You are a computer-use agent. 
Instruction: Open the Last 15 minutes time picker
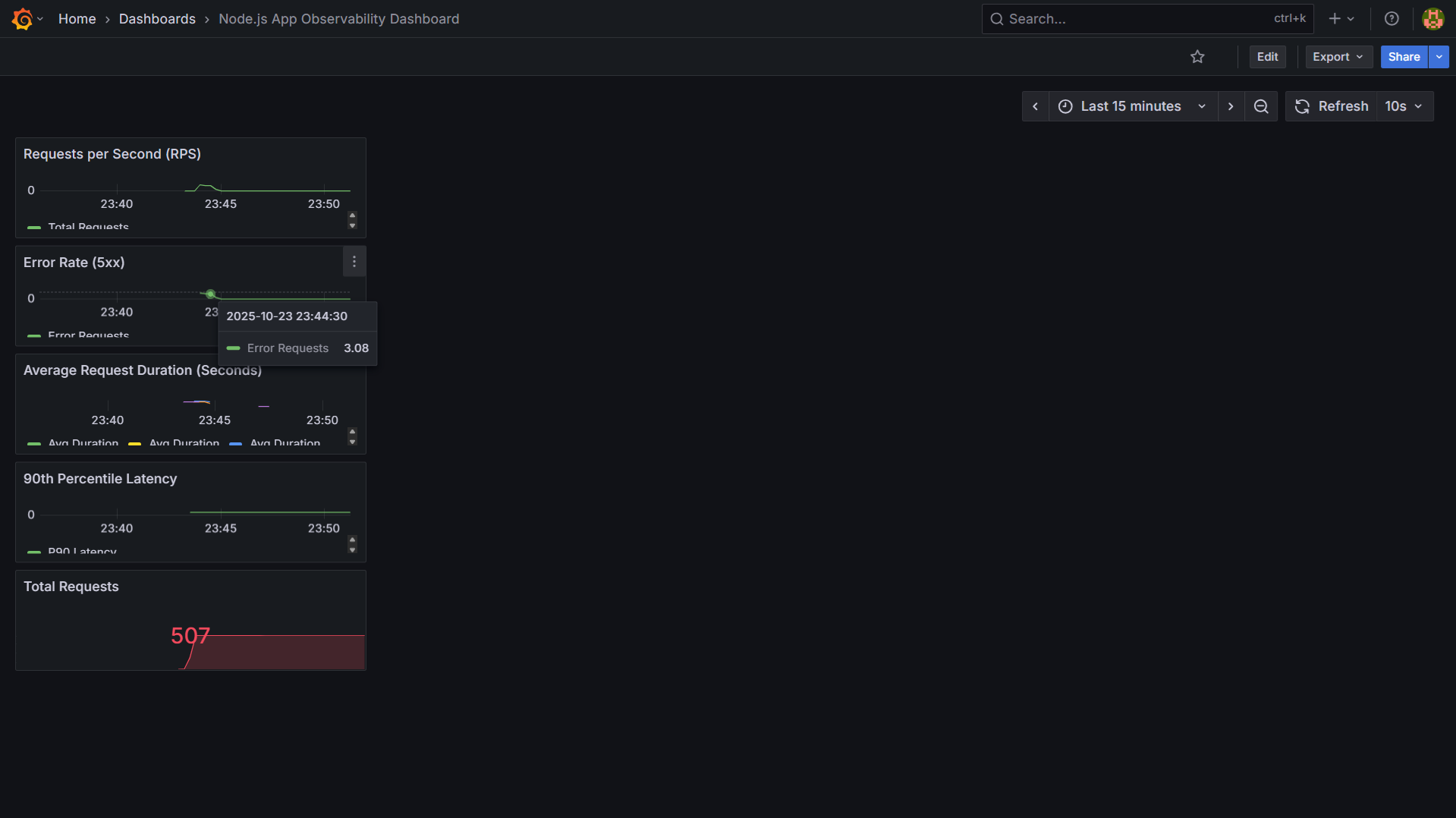(1131, 106)
